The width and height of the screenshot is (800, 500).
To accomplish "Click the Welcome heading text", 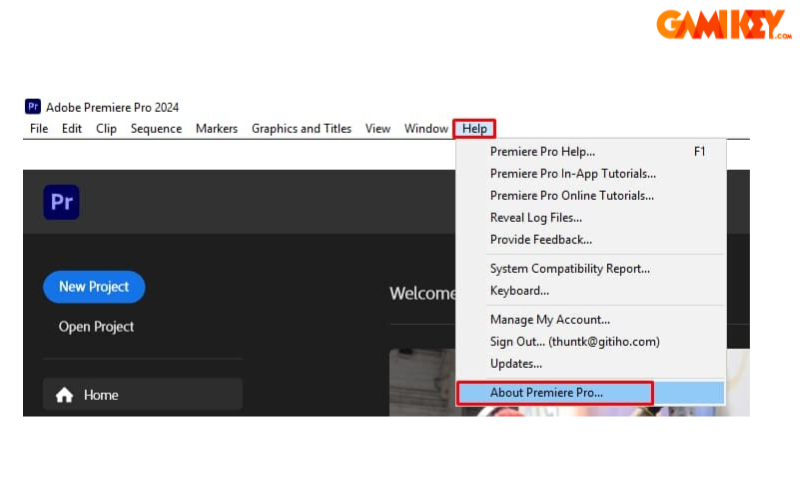I will click(x=422, y=293).
